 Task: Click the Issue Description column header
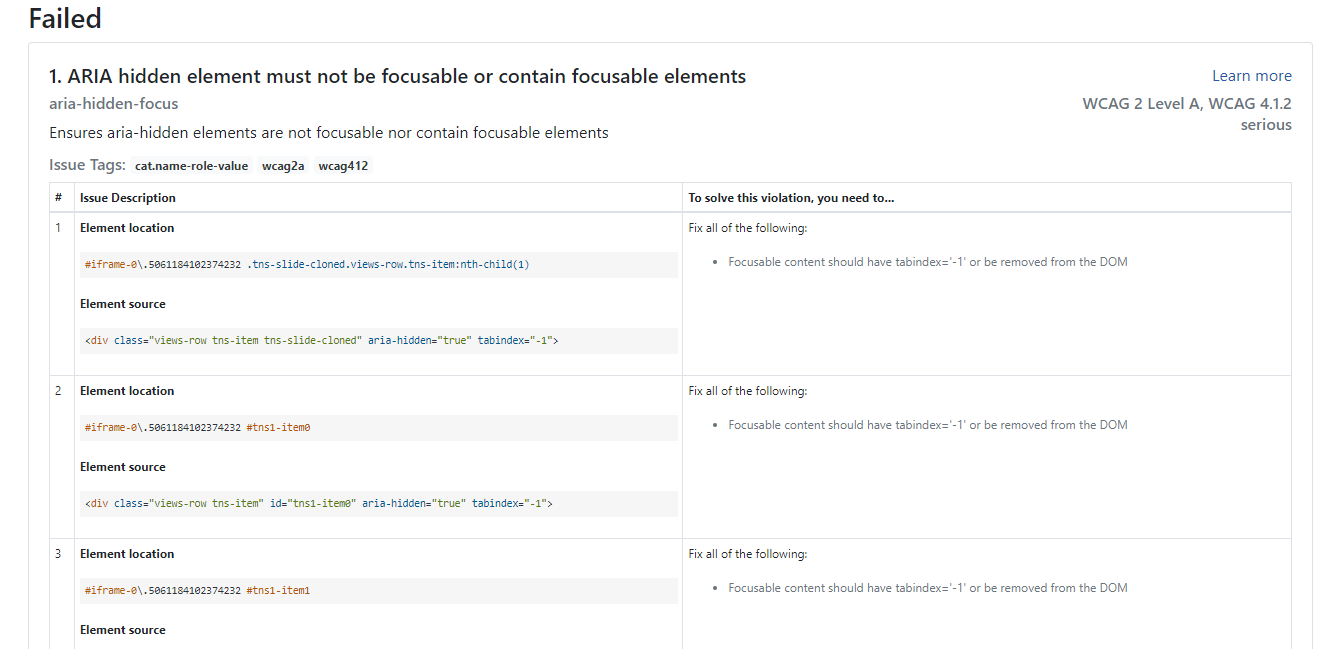(128, 198)
